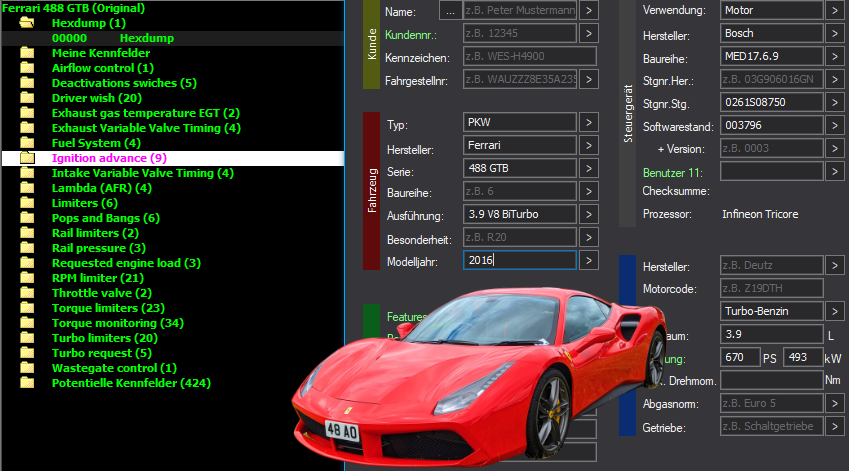Open the Softwarestand 003796 arrow button

pos(834,126)
